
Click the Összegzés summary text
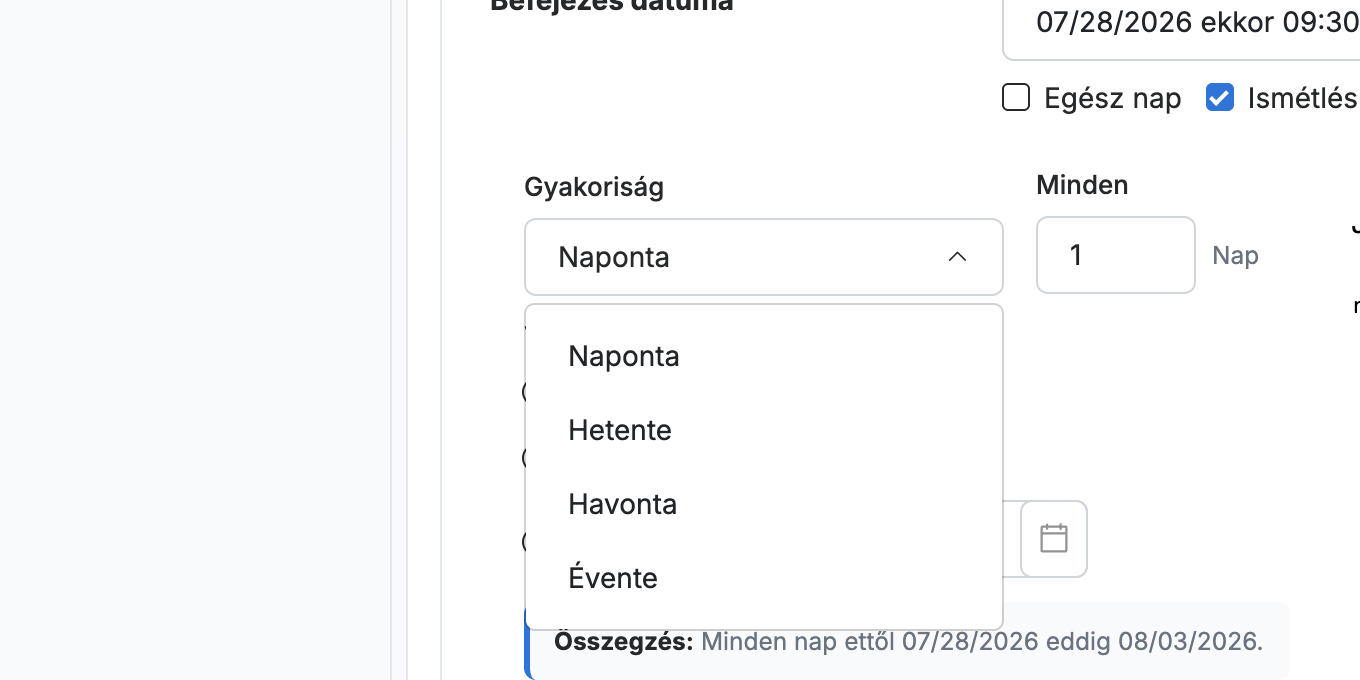909,641
